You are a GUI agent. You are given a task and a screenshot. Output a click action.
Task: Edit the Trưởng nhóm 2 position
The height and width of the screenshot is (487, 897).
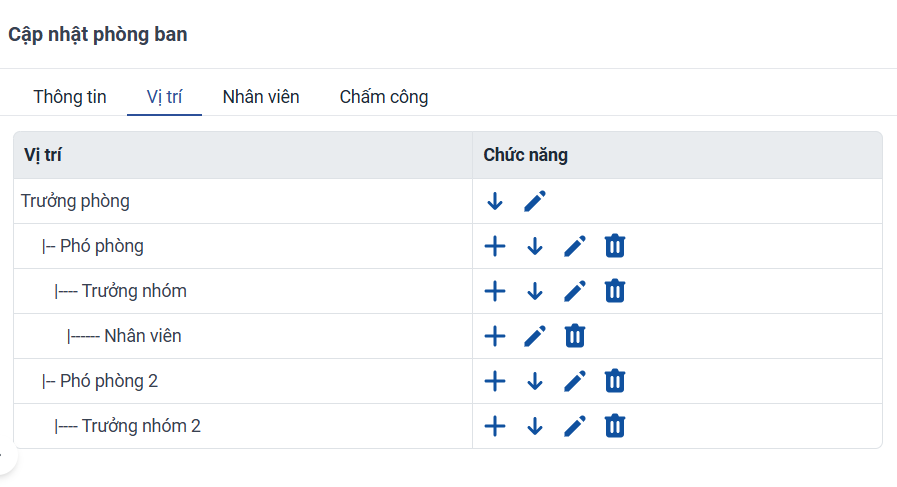click(575, 426)
